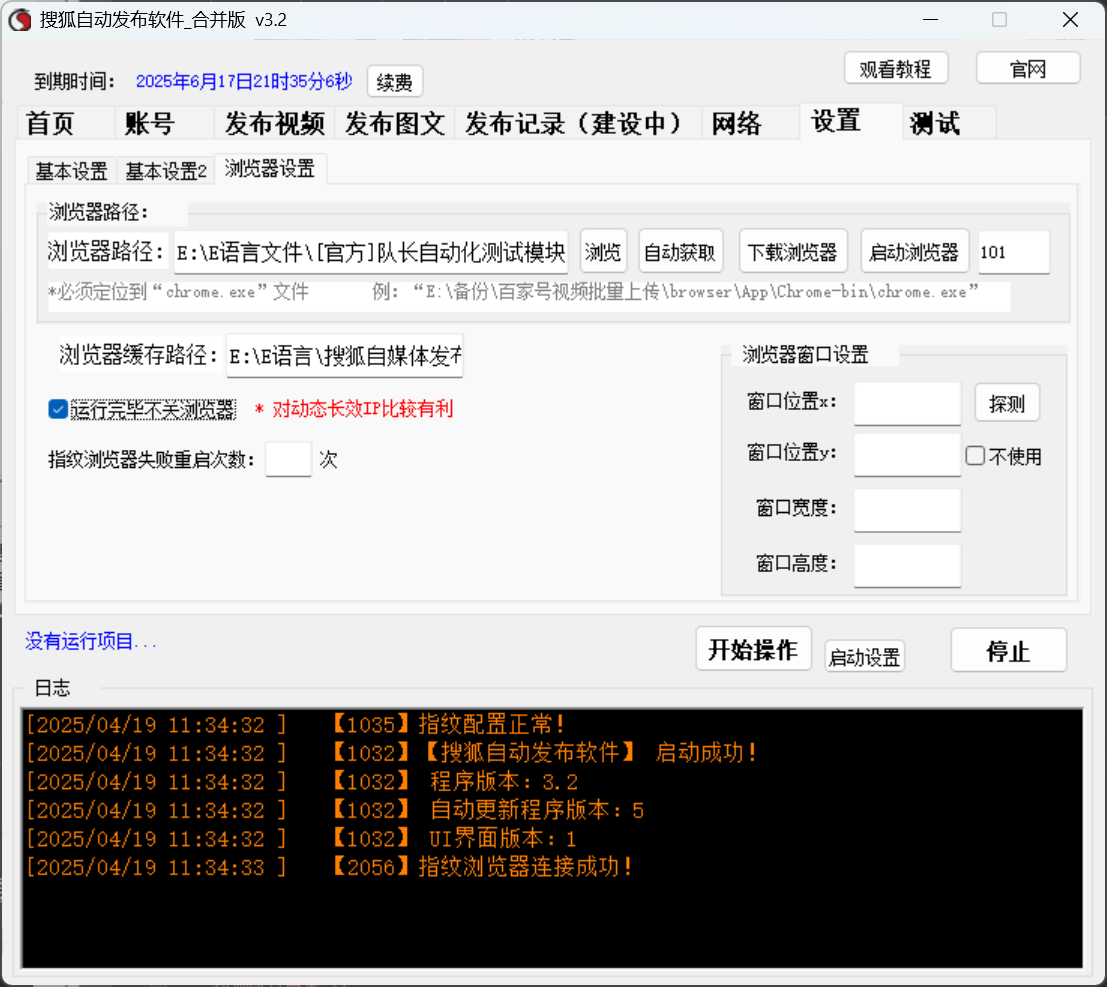Click 自动获取 button
This screenshot has width=1107, height=987.
click(x=680, y=251)
